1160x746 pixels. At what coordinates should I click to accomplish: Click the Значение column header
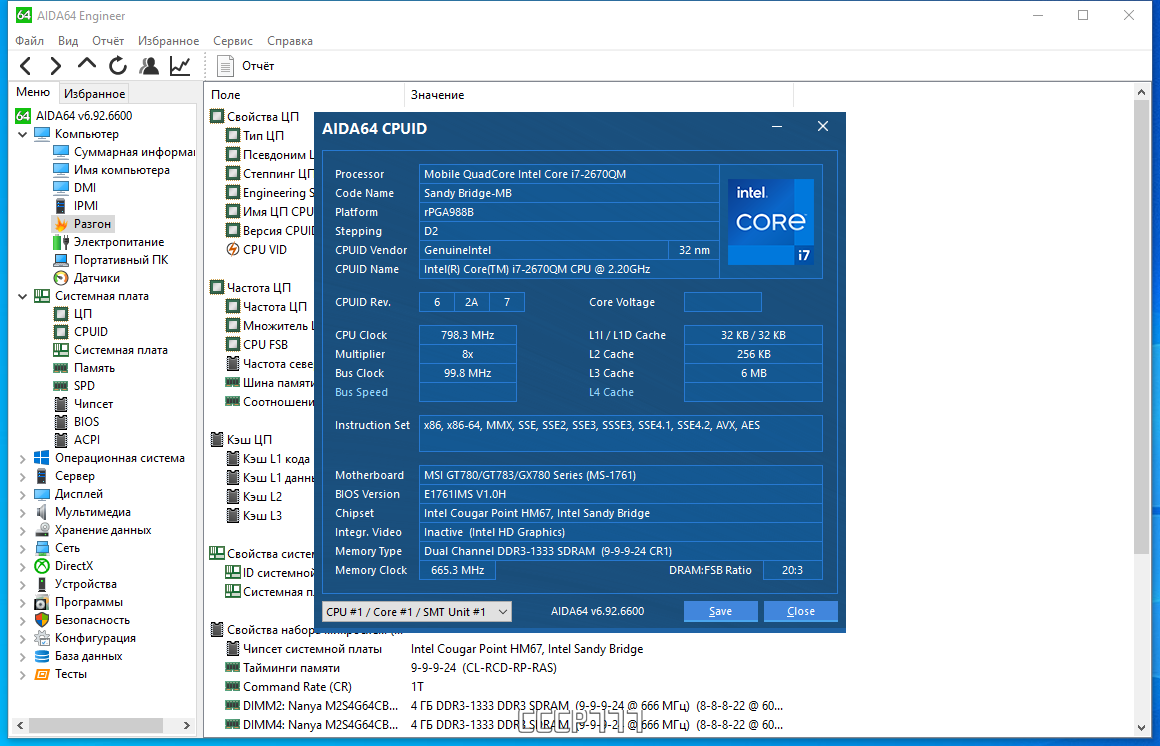(437, 95)
